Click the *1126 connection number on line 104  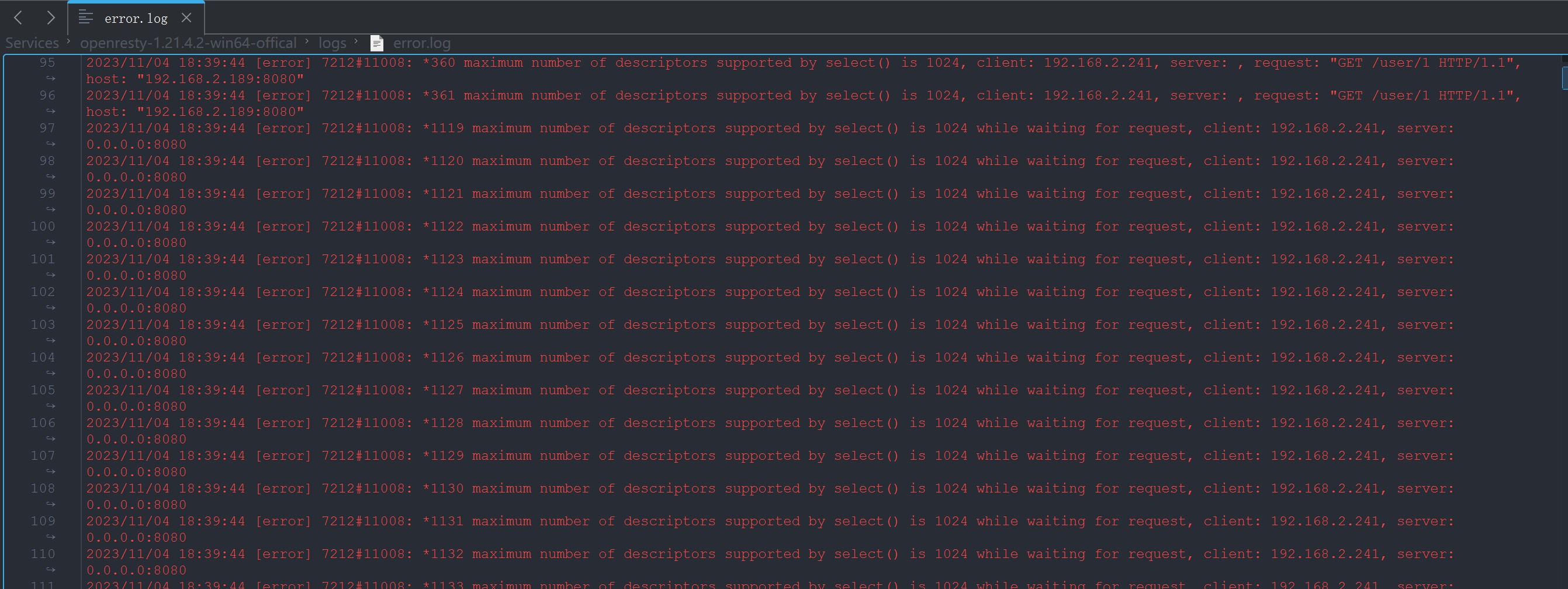443,357
